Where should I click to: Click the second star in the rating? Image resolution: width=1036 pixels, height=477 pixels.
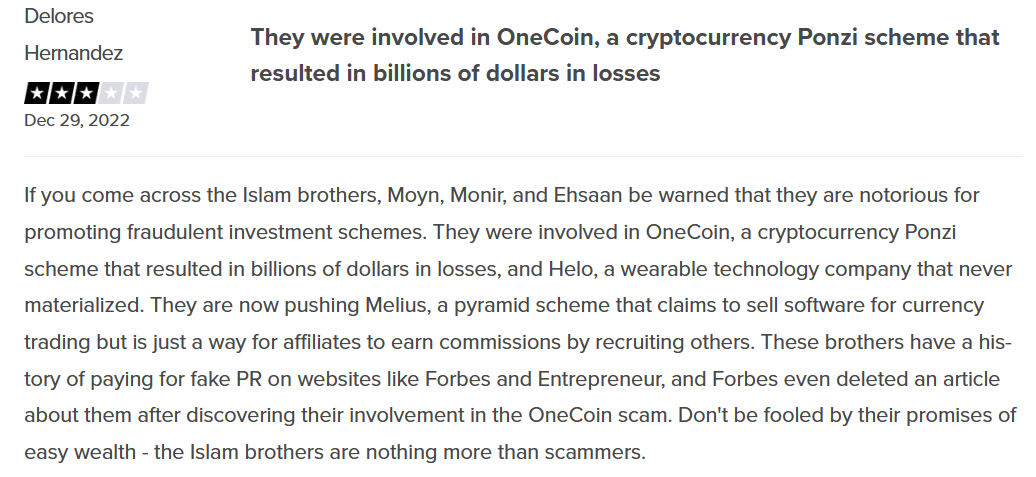(61, 94)
